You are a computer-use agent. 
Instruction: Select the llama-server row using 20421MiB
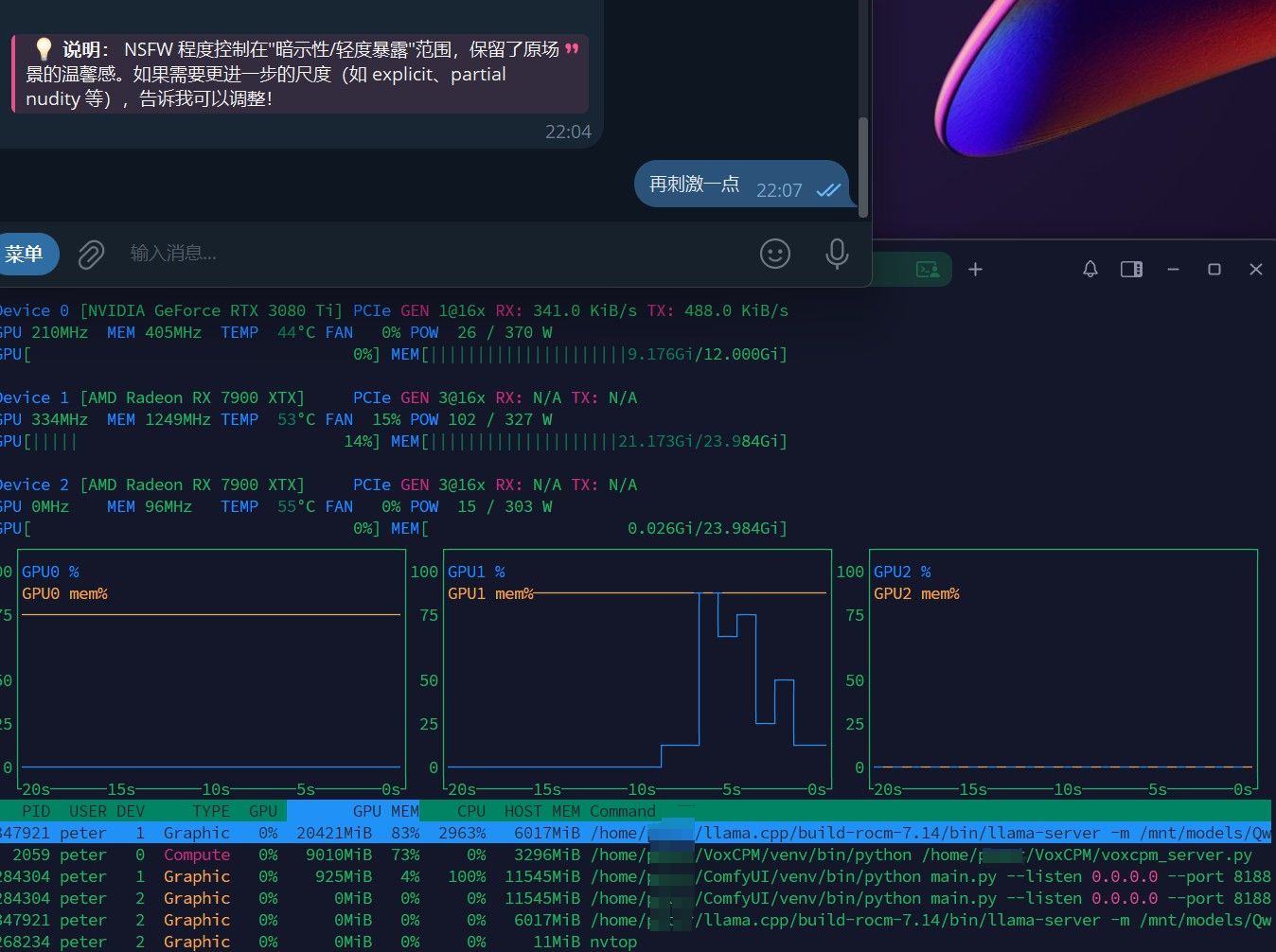635,833
